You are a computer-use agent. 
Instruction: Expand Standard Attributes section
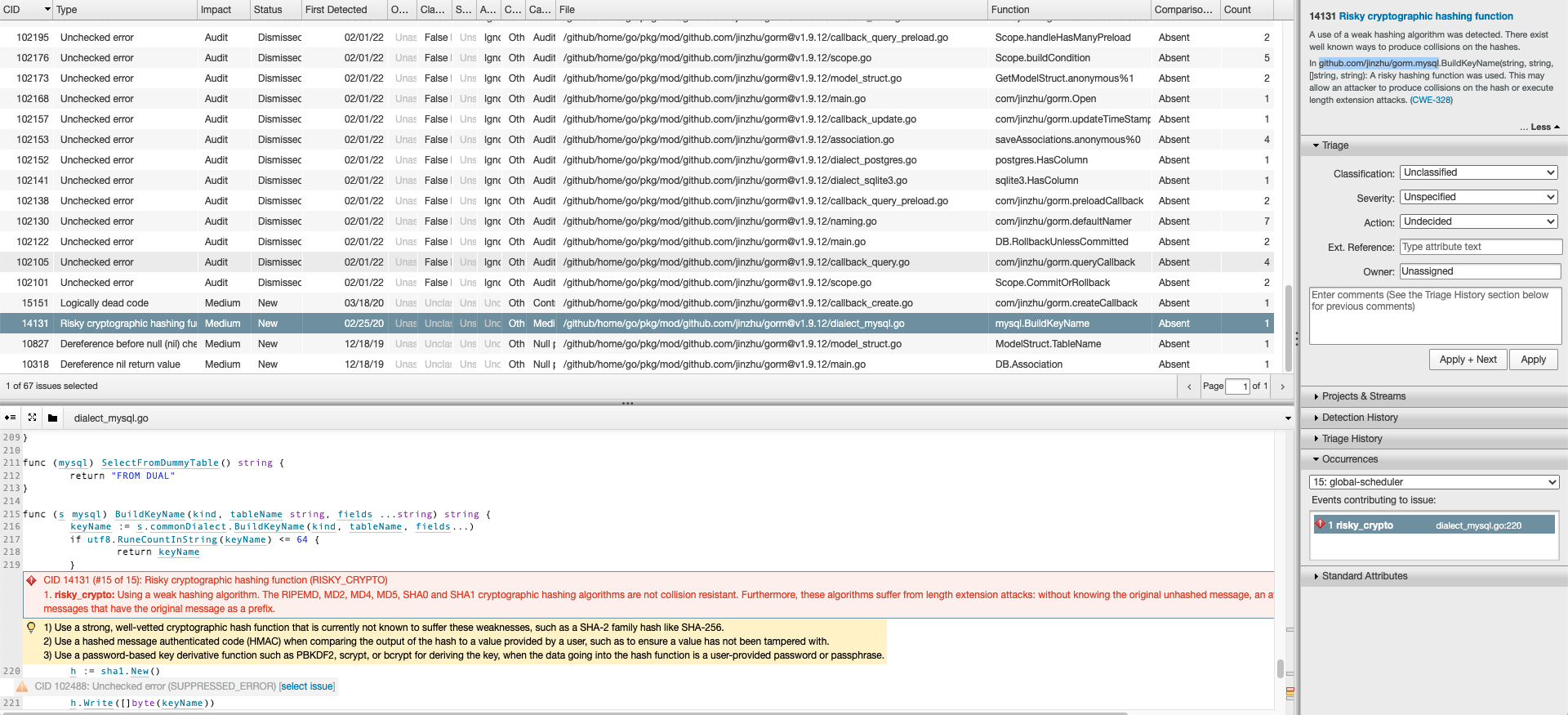pyautogui.click(x=1364, y=576)
